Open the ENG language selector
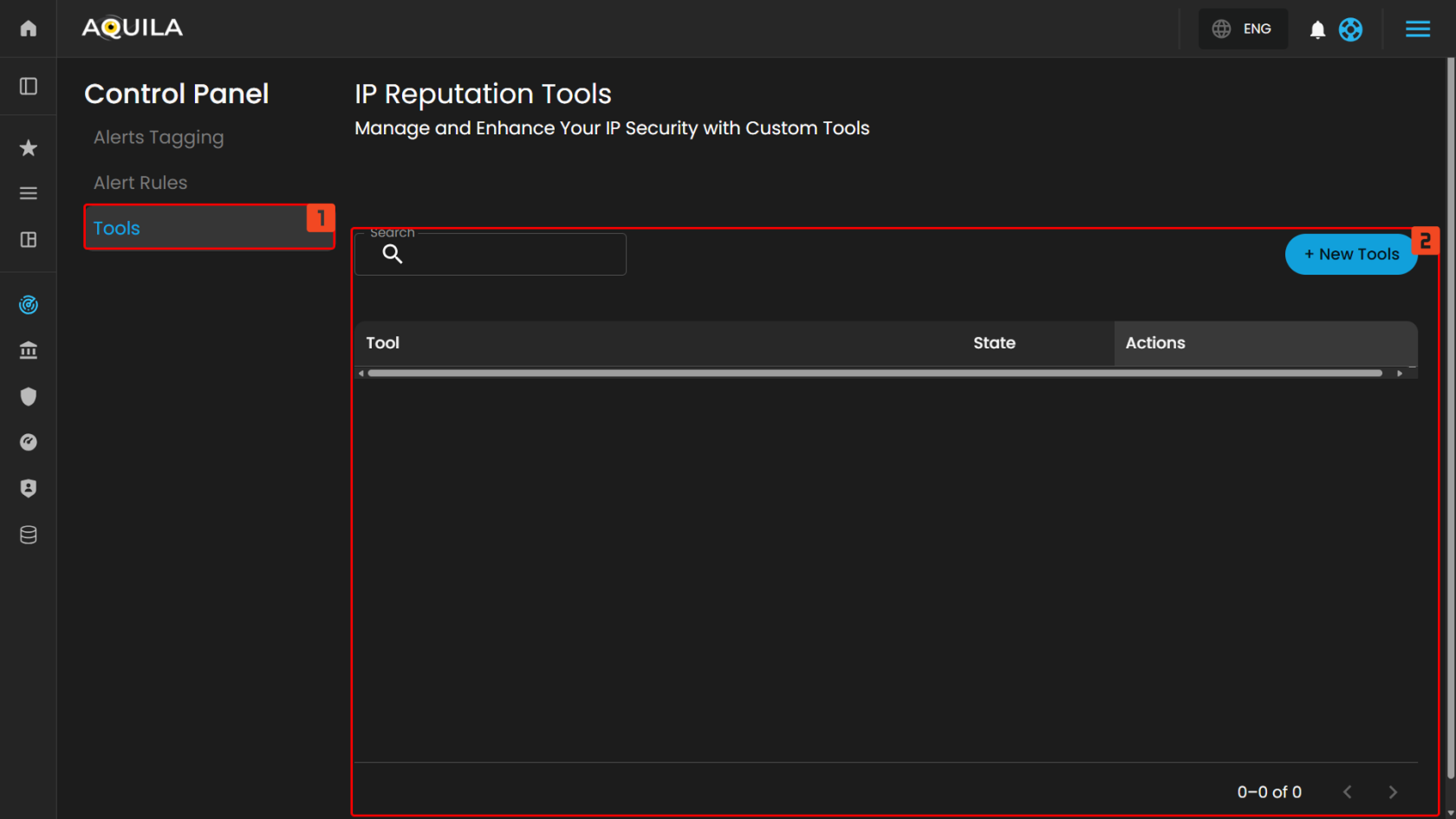 tap(1242, 29)
